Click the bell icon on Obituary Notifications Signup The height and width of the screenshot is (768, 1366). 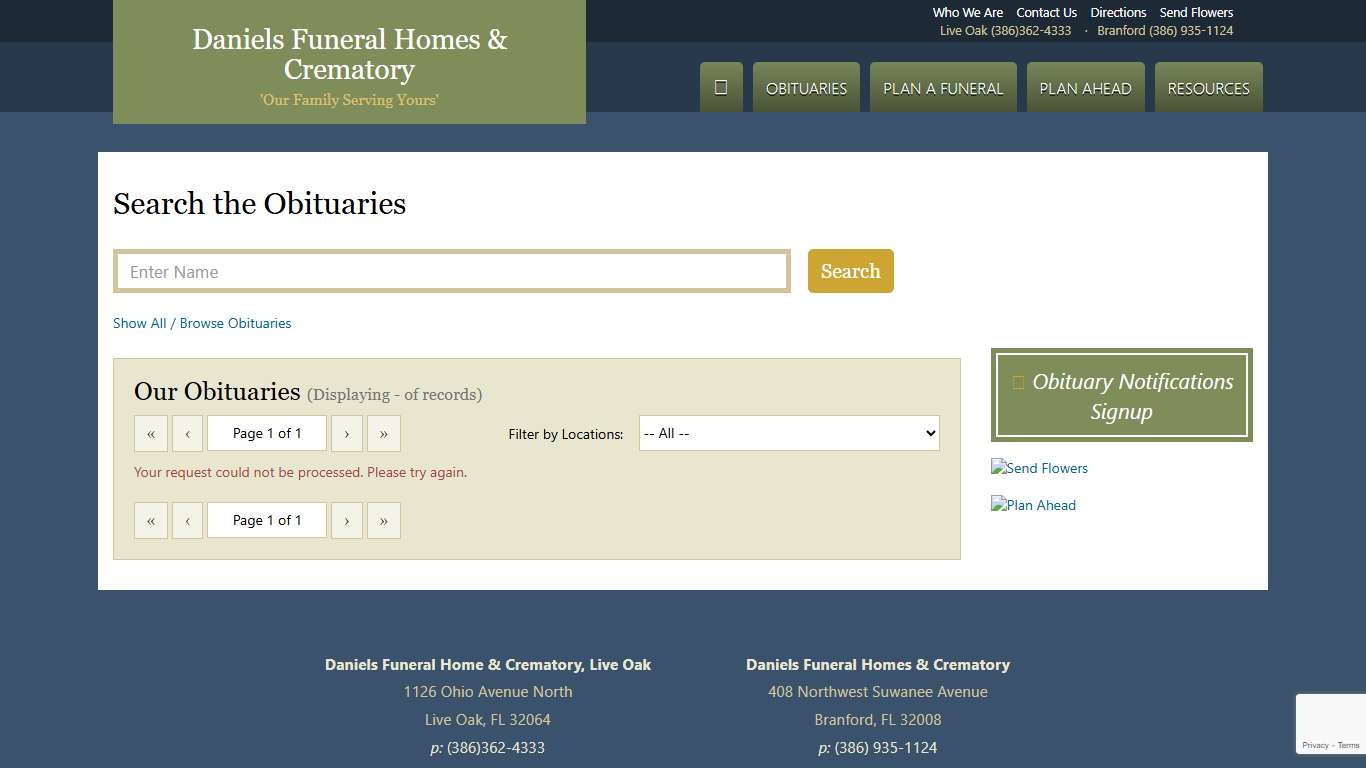(x=1018, y=381)
